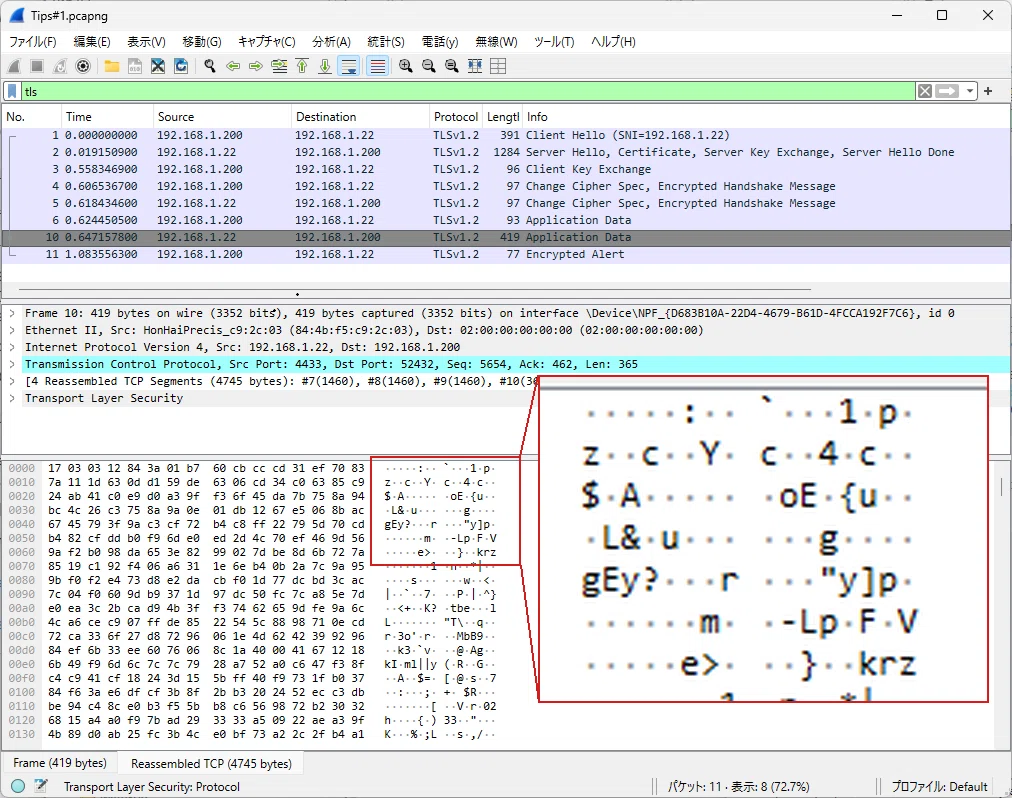Open the キャプチャ(C) menu
This screenshot has width=1012, height=798.
[x=267, y=42]
